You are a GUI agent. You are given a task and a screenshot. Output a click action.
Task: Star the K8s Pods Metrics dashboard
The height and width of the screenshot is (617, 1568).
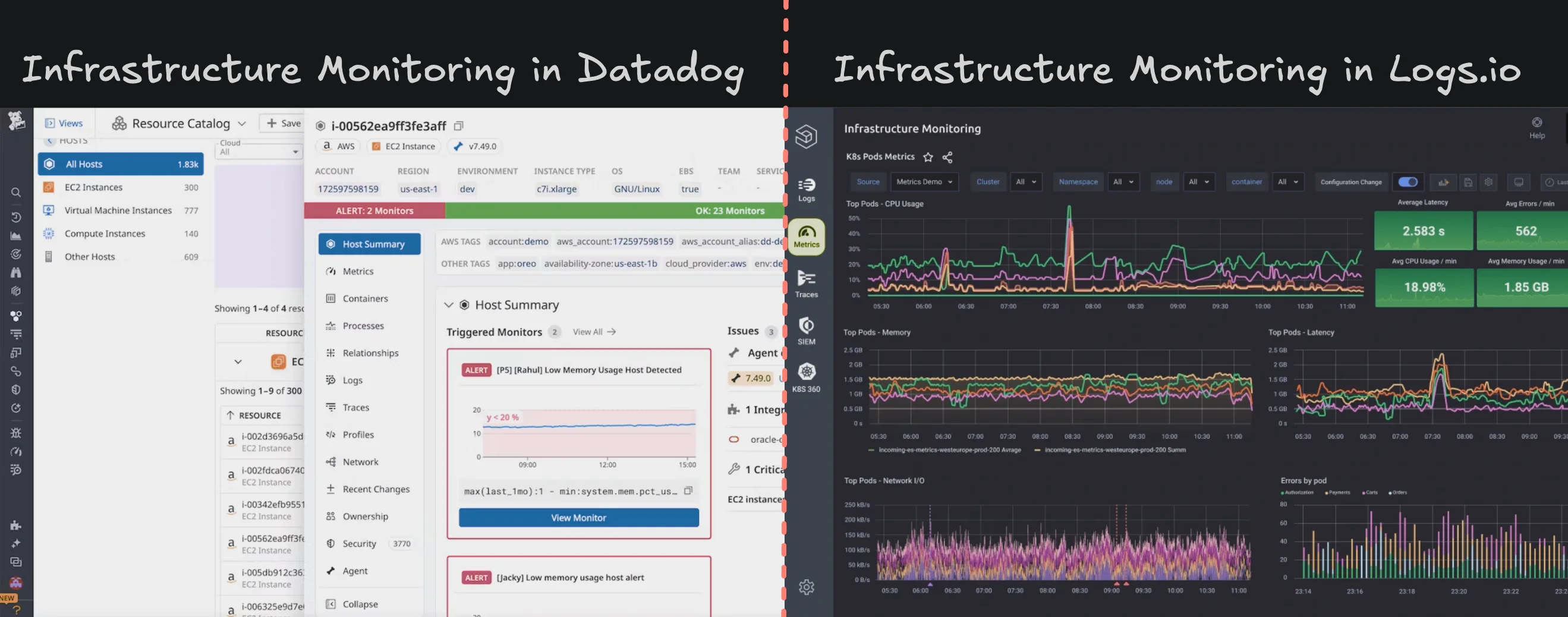928,157
